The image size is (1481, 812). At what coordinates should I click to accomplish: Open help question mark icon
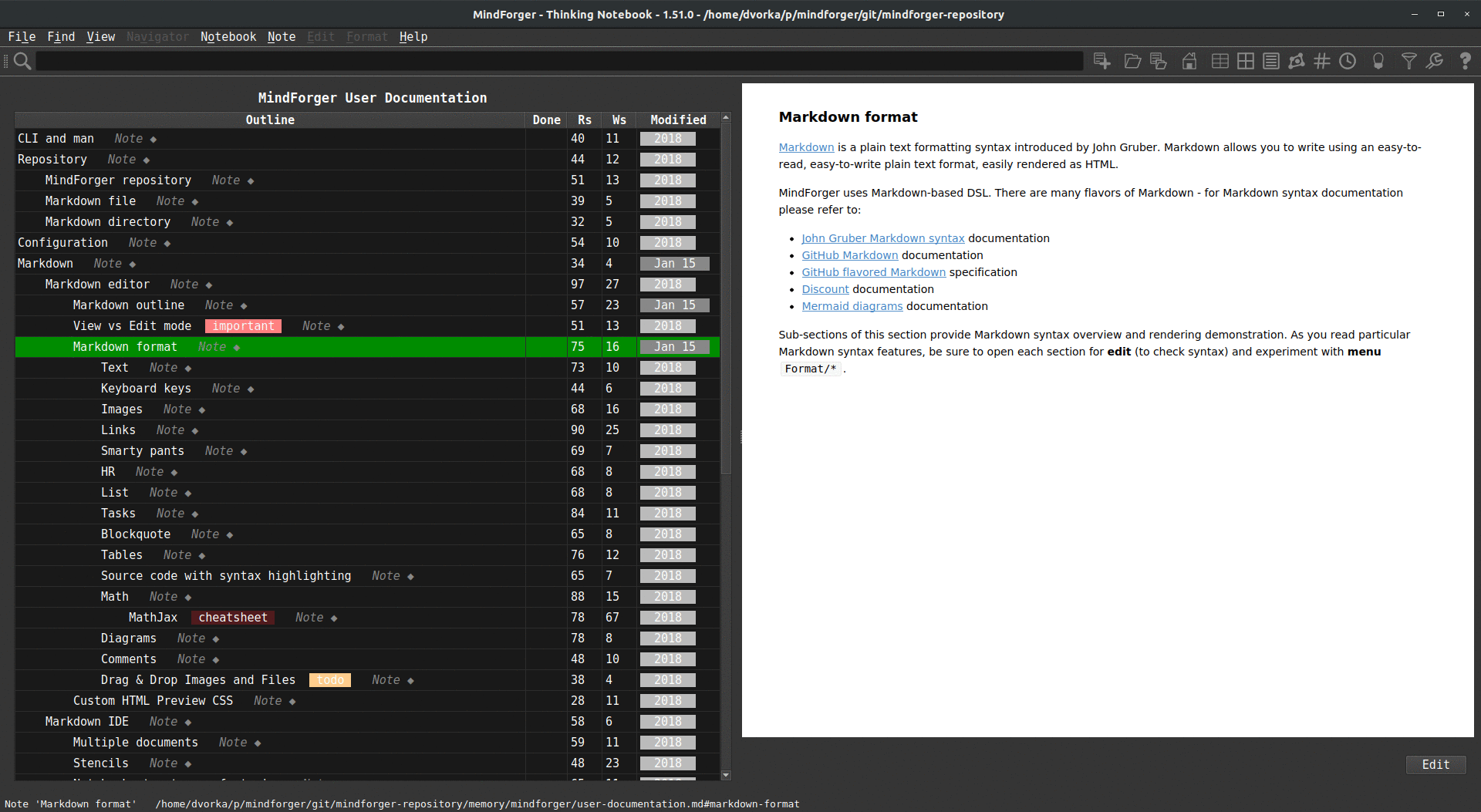(1465, 61)
